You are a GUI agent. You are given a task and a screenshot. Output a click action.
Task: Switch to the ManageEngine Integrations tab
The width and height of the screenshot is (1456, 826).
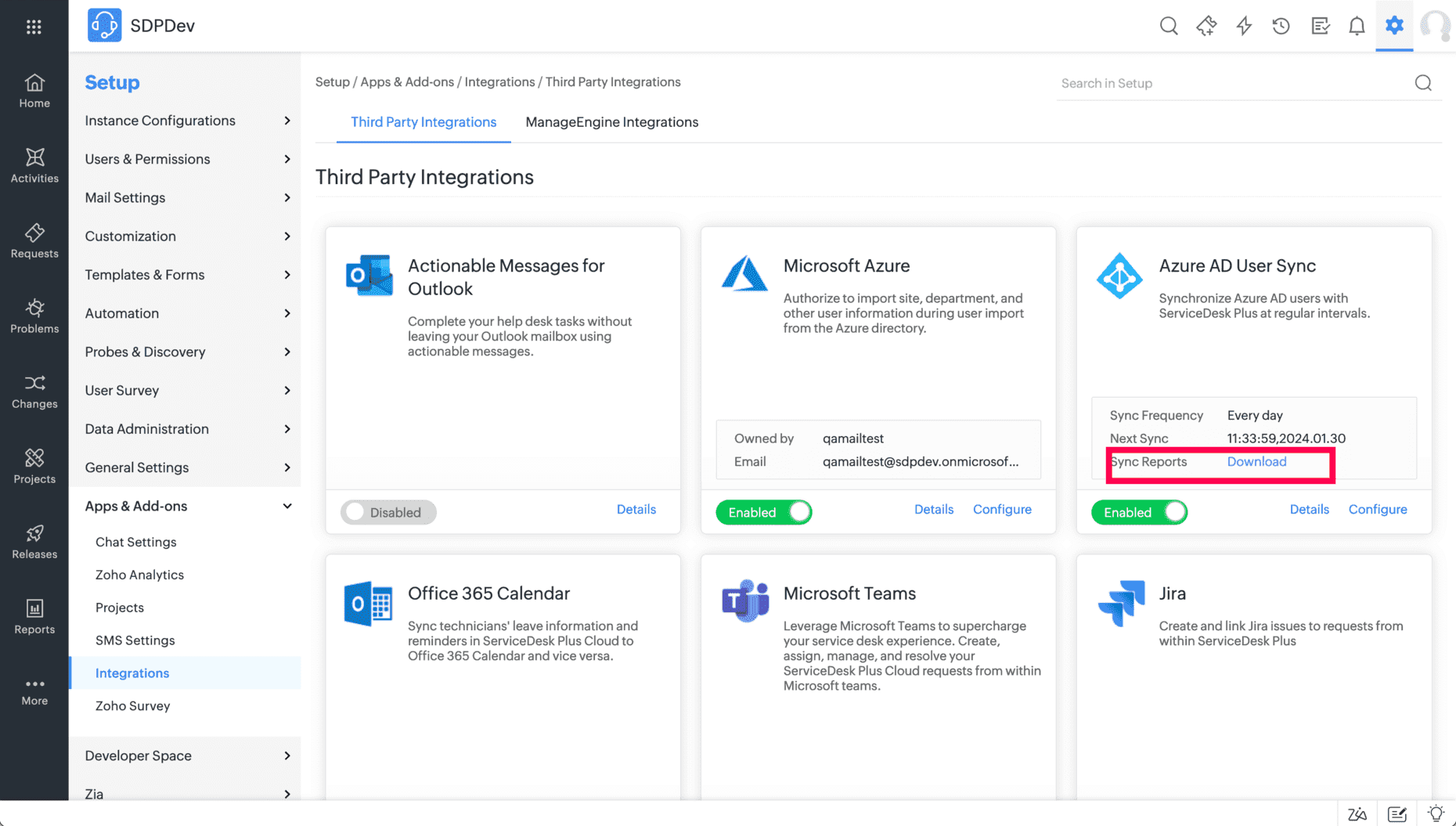point(611,122)
